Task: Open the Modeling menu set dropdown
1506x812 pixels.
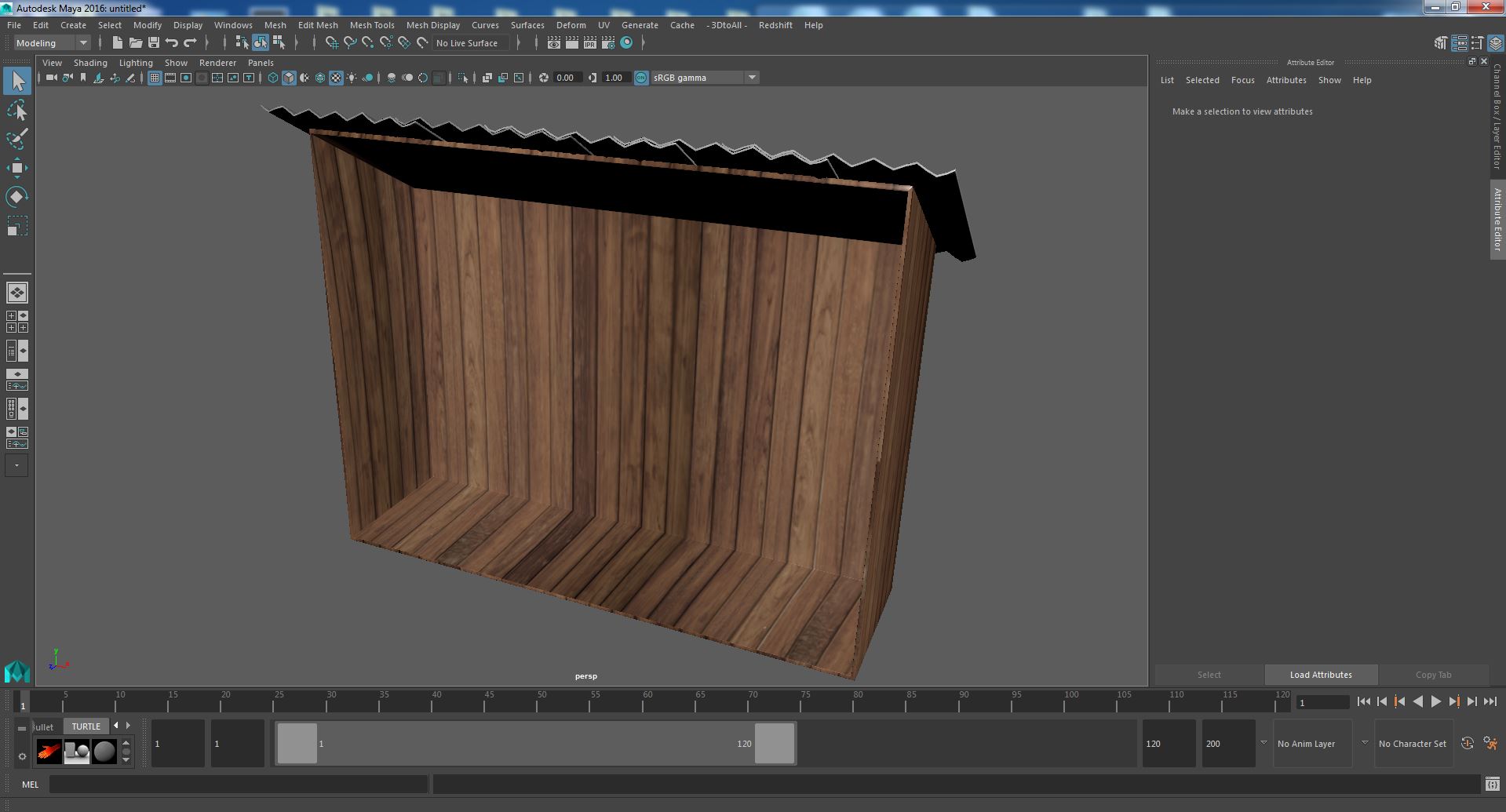Action: click(x=52, y=43)
